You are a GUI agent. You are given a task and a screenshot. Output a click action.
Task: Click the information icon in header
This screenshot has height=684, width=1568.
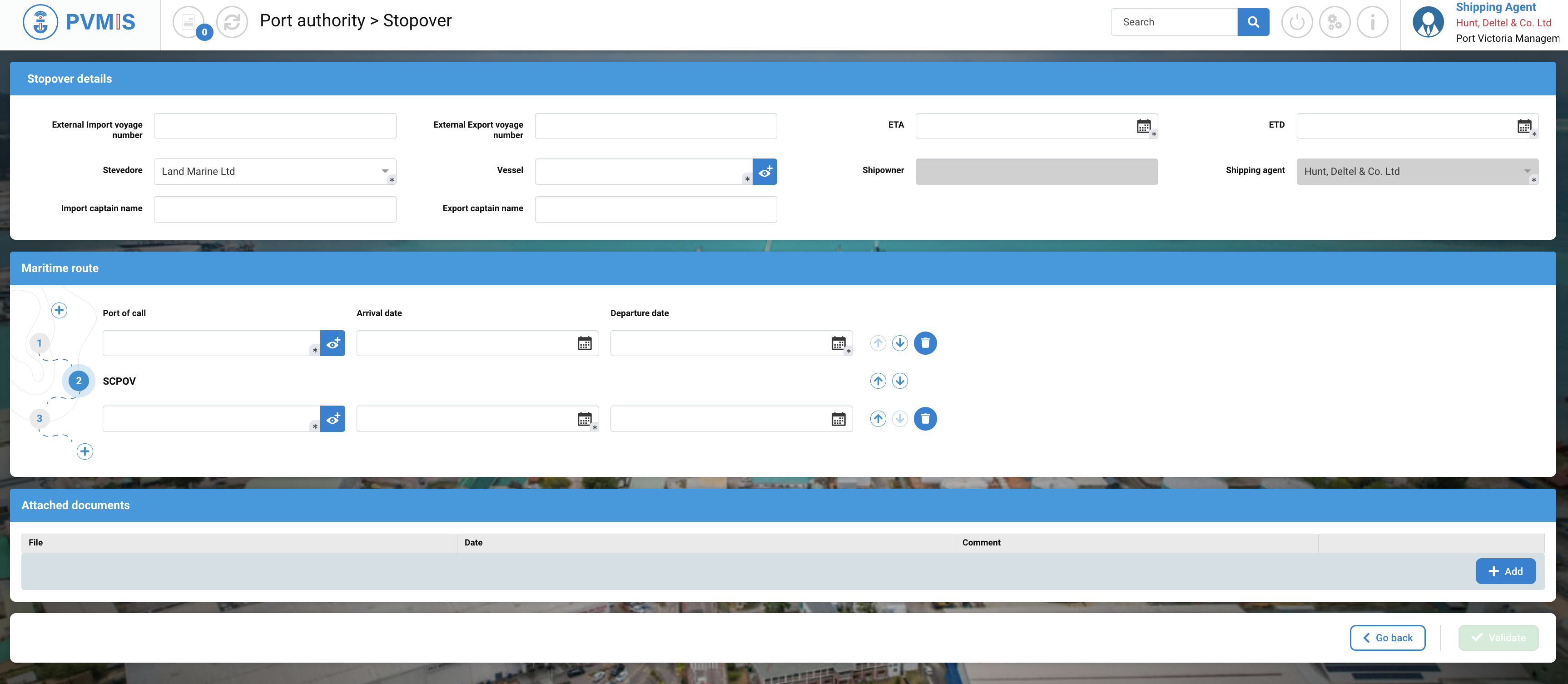coord(1372,22)
